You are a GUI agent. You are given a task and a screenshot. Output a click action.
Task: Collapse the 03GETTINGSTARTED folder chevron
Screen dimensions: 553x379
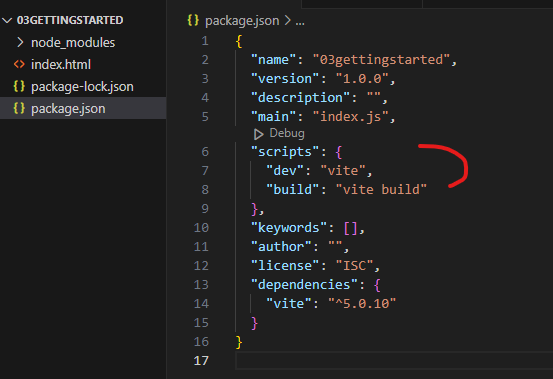(x=7, y=20)
